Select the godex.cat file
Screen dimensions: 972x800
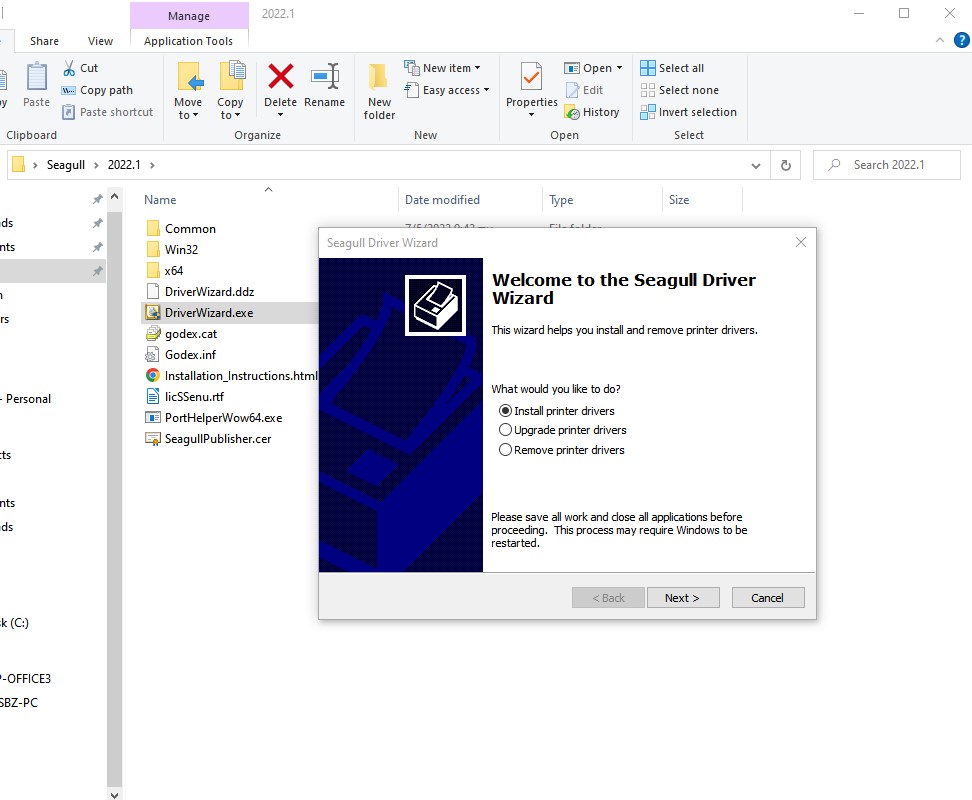click(190, 334)
